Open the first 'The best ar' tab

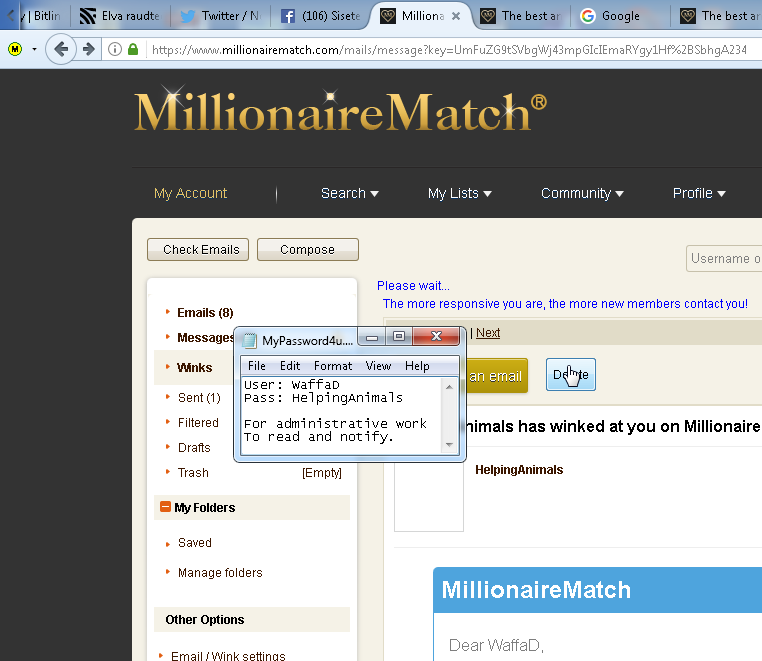click(x=522, y=16)
